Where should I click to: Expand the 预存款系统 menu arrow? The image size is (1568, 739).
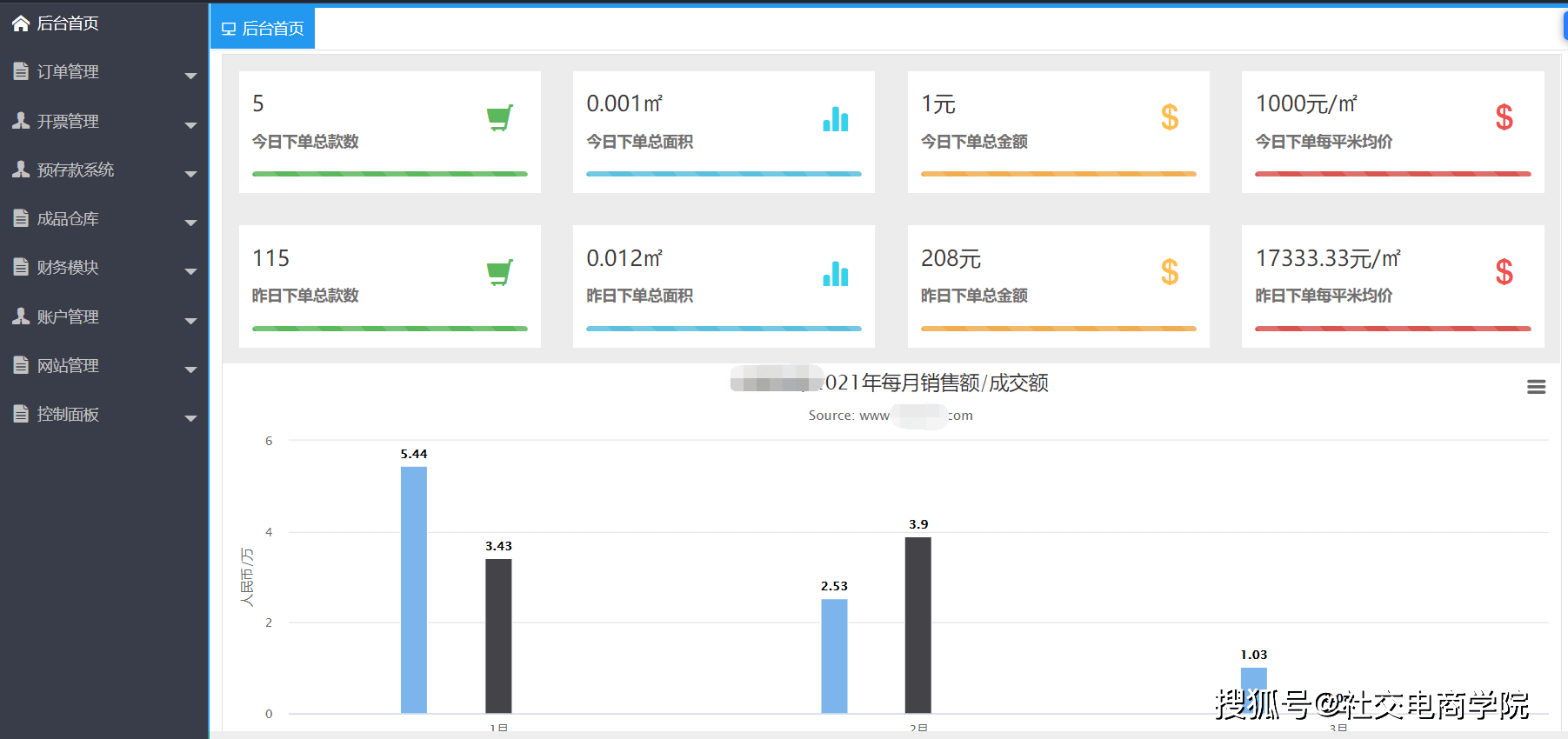pyautogui.click(x=190, y=174)
